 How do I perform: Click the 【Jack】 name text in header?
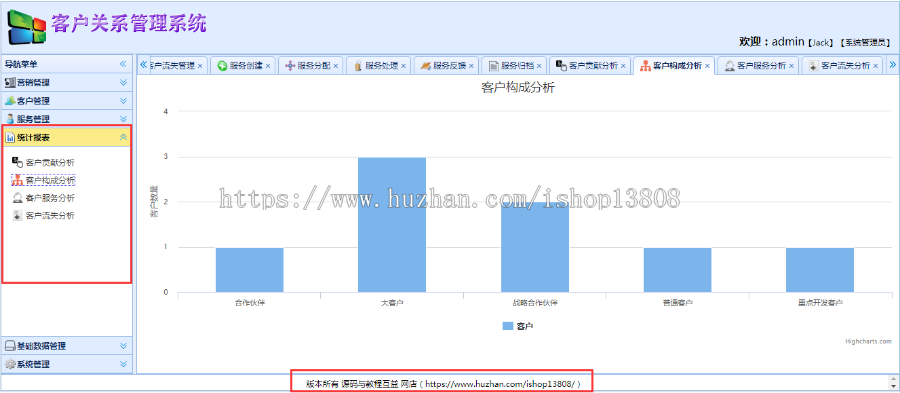point(820,42)
